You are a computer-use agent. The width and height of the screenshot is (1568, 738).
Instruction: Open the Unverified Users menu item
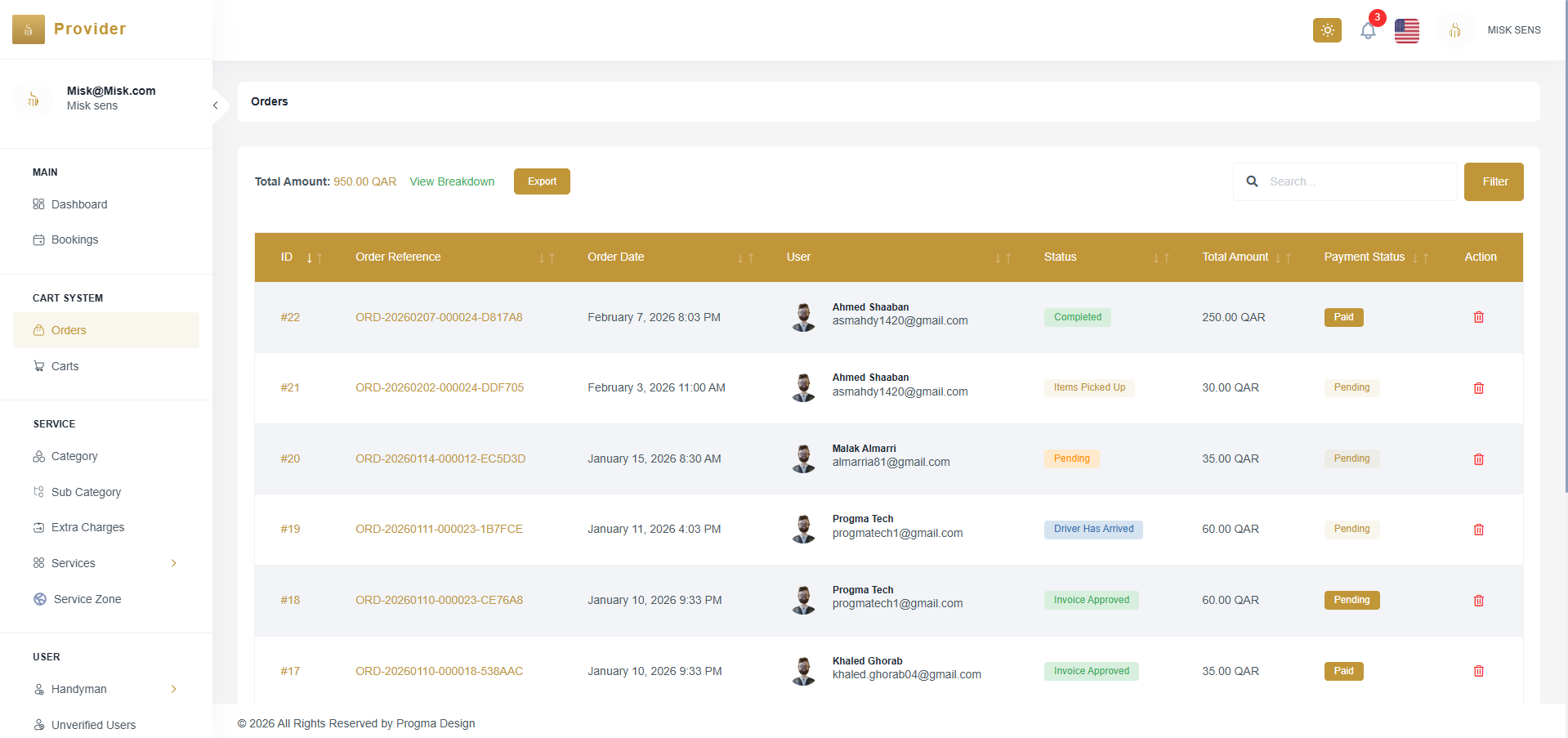tap(94, 725)
